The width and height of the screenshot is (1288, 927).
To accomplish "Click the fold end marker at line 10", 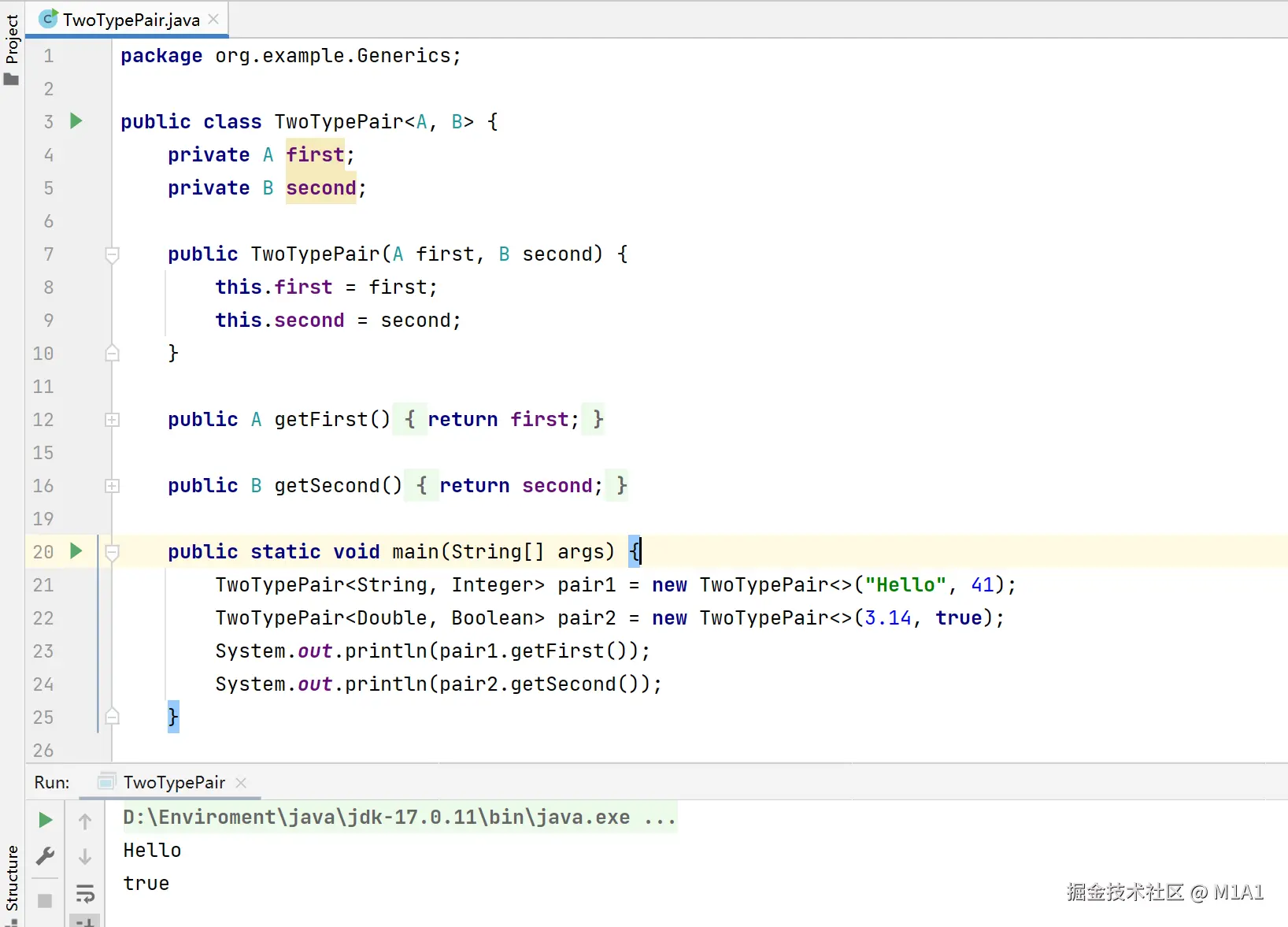I will tap(112, 354).
